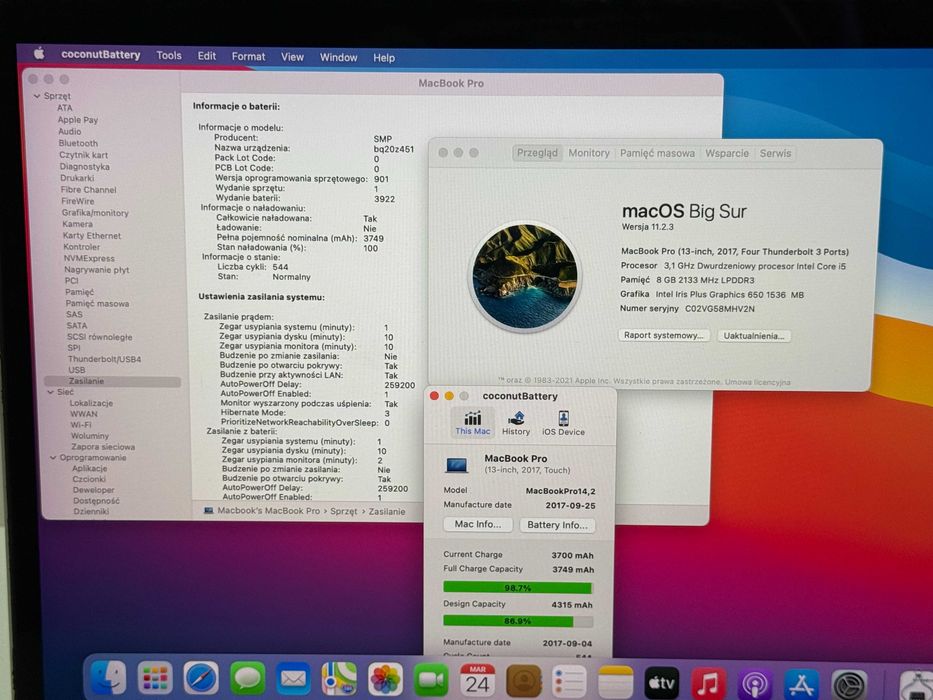The height and width of the screenshot is (700, 933).
Task: Select Thunderbolt/USB4 in the sidebar
Action: (x=104, y=359)
